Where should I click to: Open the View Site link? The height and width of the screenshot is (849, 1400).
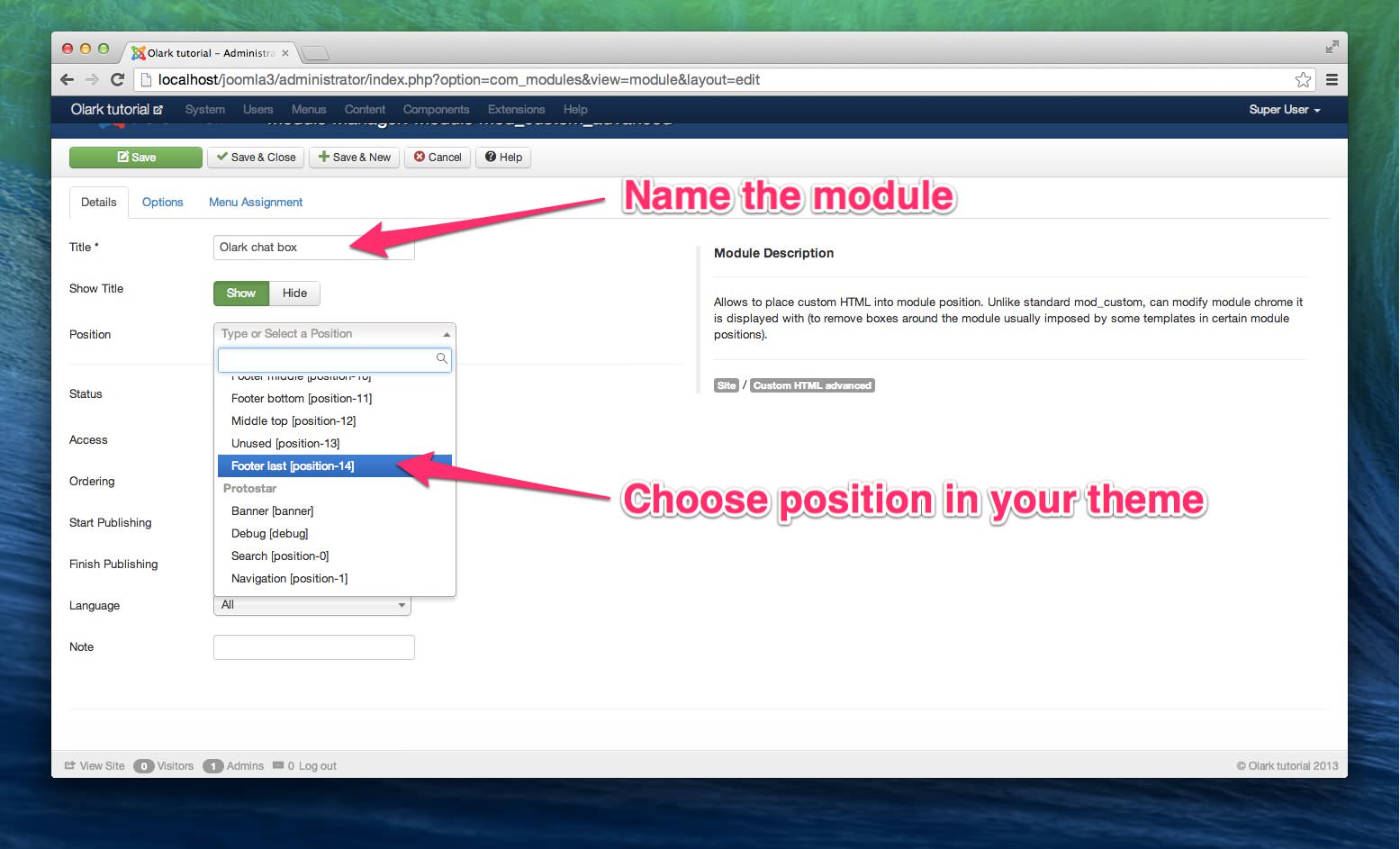(95, 766)
